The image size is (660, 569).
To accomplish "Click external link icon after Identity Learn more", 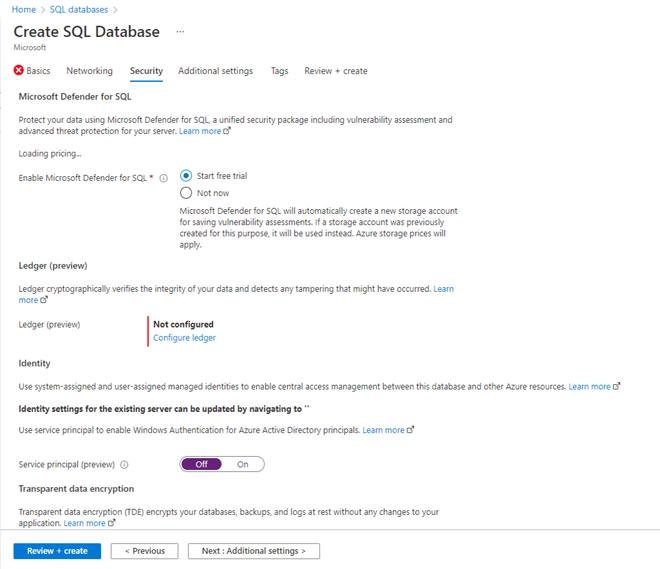I will point(616,386).
